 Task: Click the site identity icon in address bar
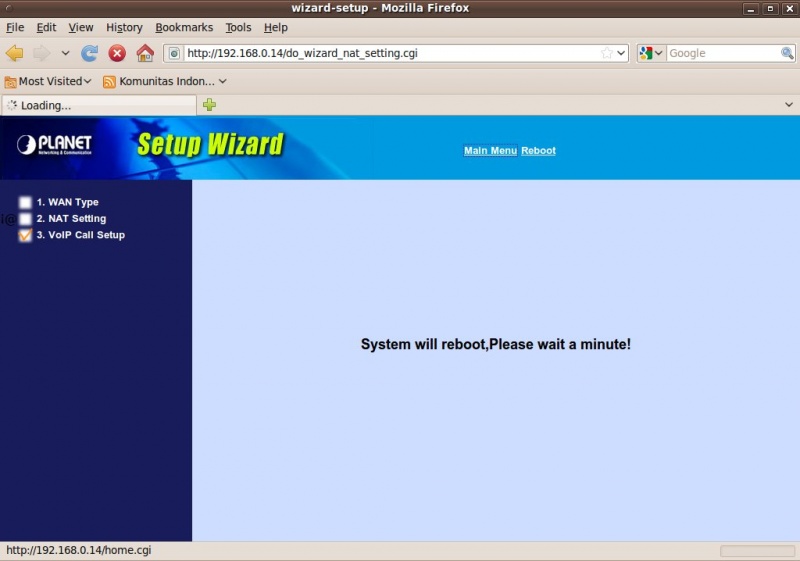pyautogui.click(x=174, y=53)
